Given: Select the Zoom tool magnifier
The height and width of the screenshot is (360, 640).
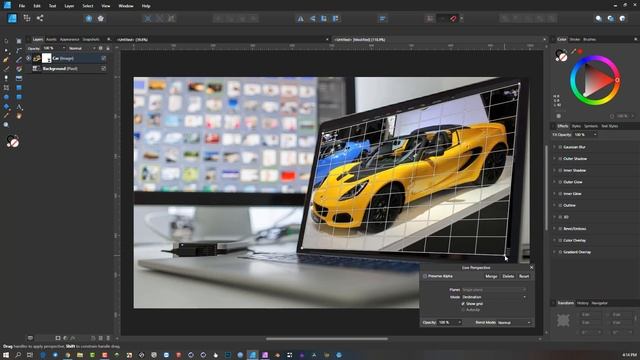Looking at the screenshot, I should [x=6, y=125].
